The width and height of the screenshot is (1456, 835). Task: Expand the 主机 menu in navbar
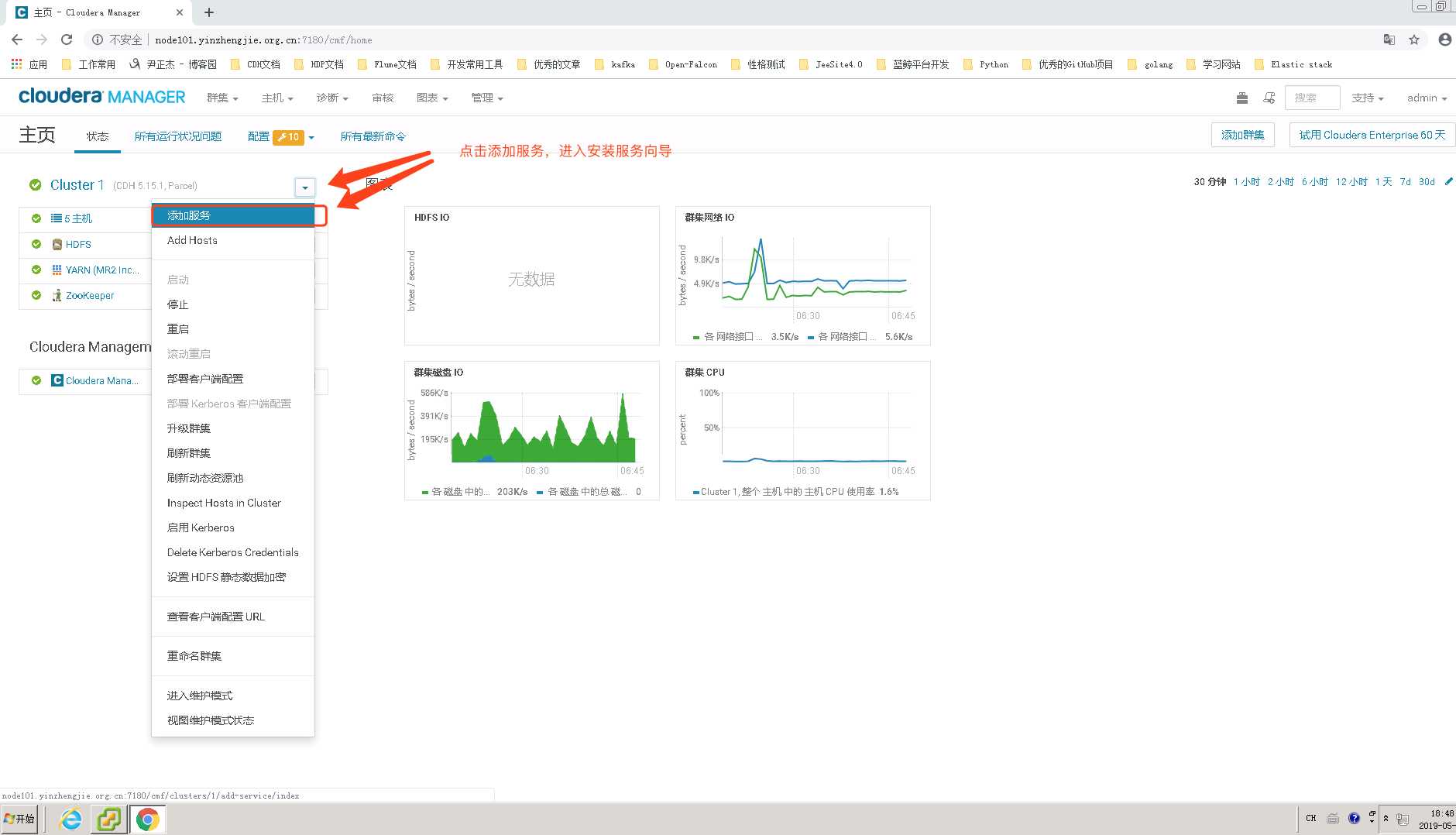click(277, 98)
